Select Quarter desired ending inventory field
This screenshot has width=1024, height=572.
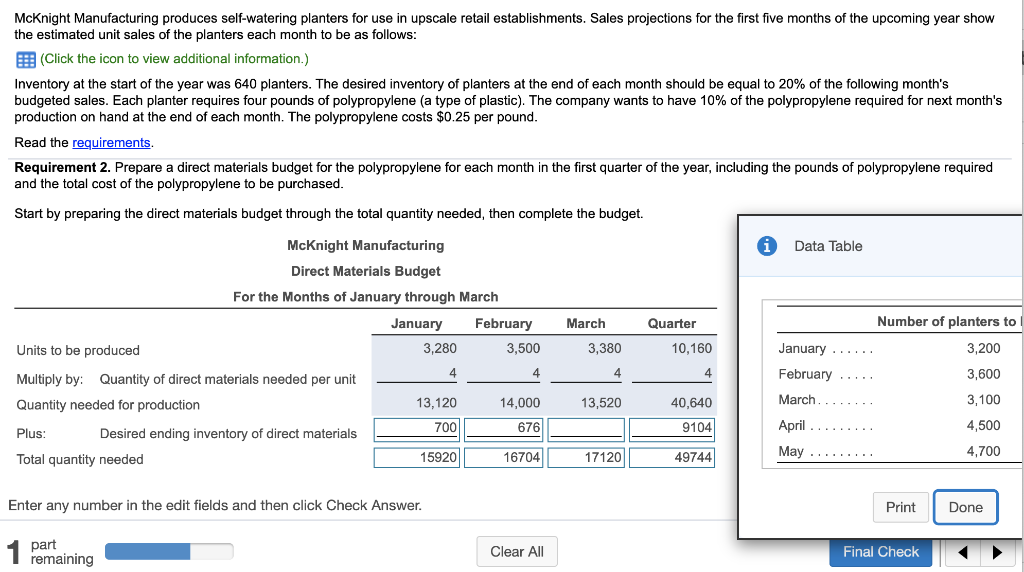671,429
